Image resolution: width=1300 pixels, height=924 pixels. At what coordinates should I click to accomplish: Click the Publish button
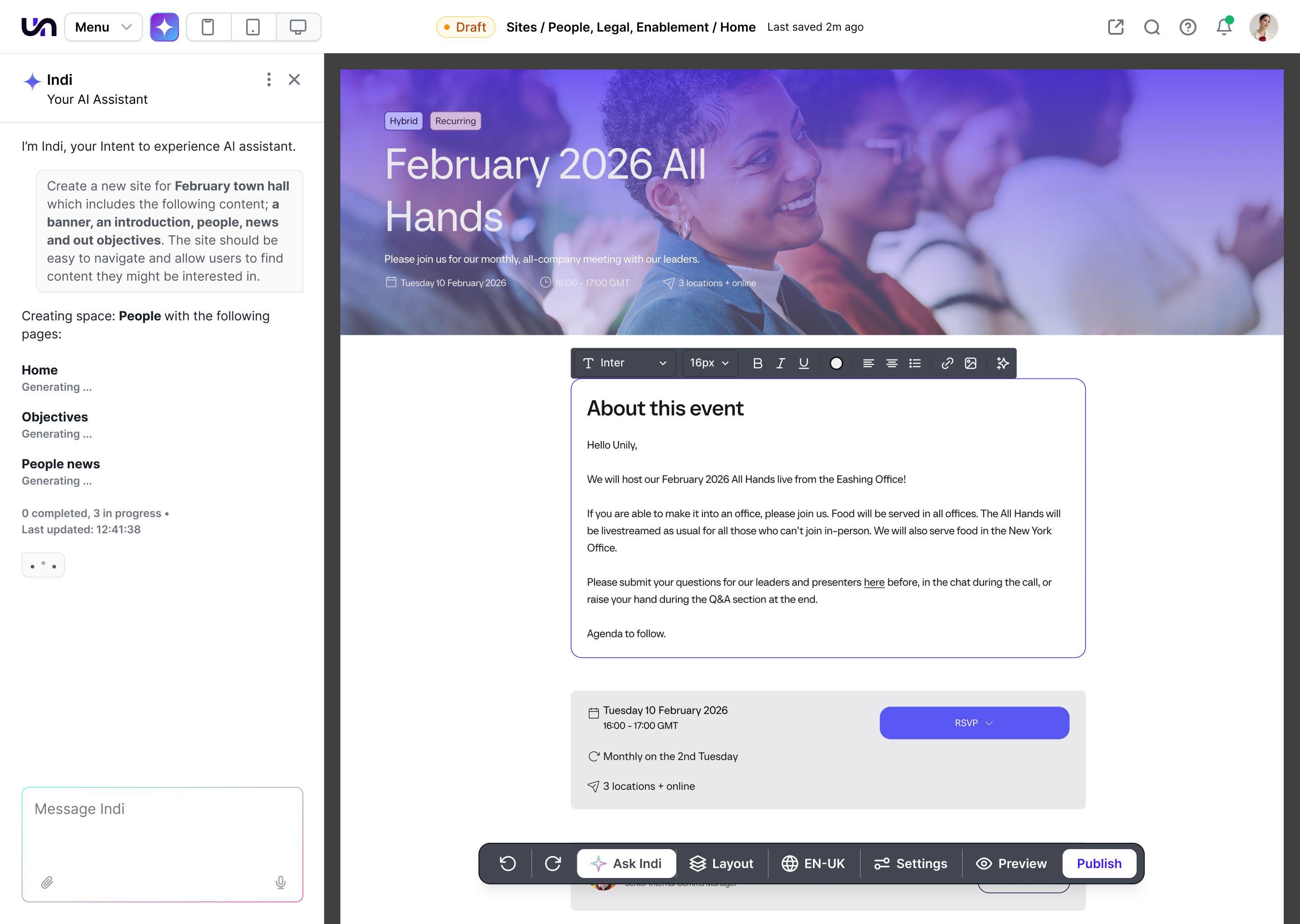click(x=1099, y=863)
